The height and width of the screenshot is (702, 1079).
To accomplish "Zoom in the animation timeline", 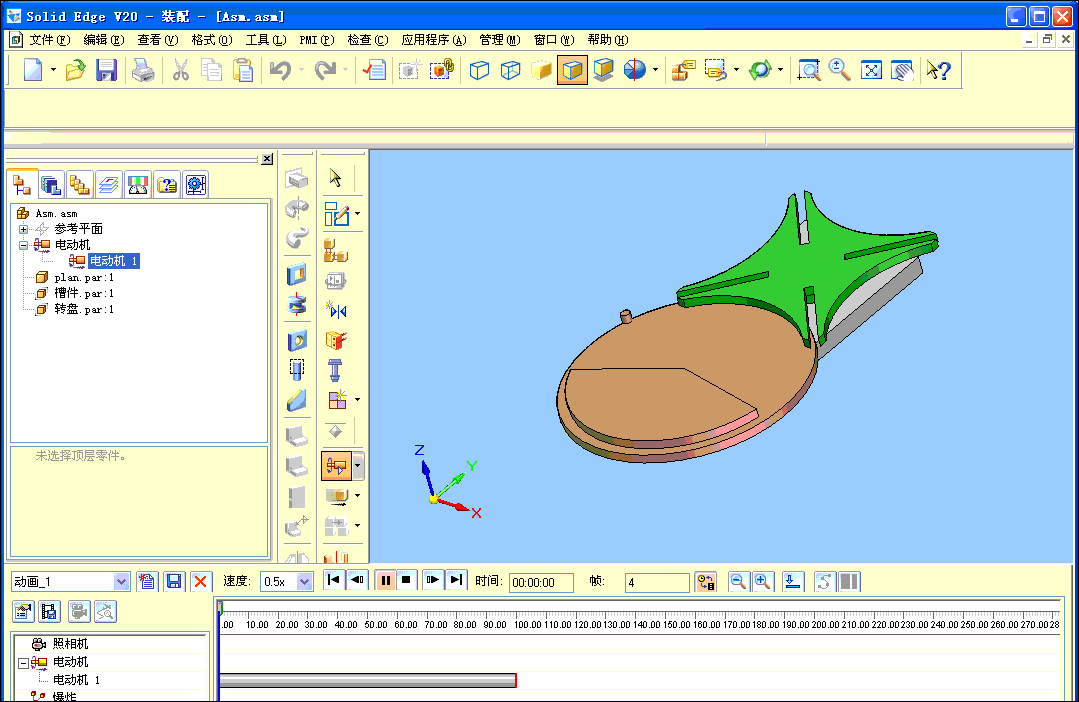I will point(762,582).
